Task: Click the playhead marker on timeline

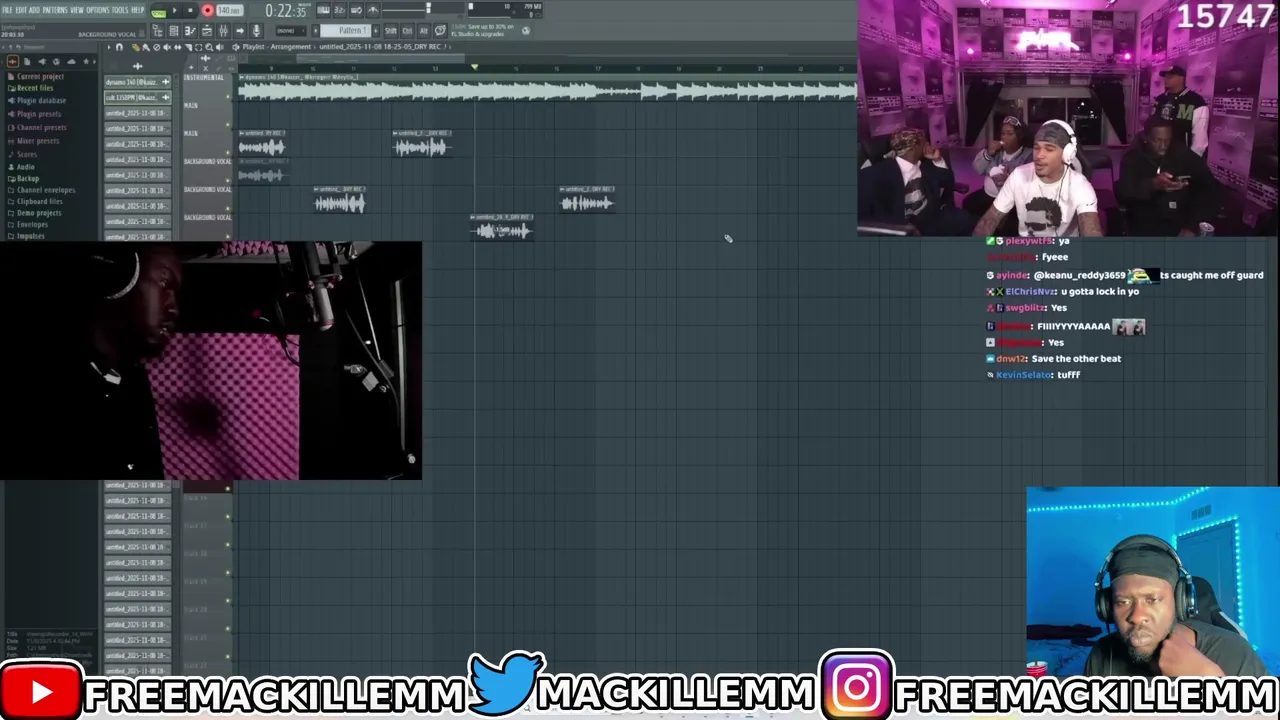Action: pyautogui.click(x=474, y=67)
